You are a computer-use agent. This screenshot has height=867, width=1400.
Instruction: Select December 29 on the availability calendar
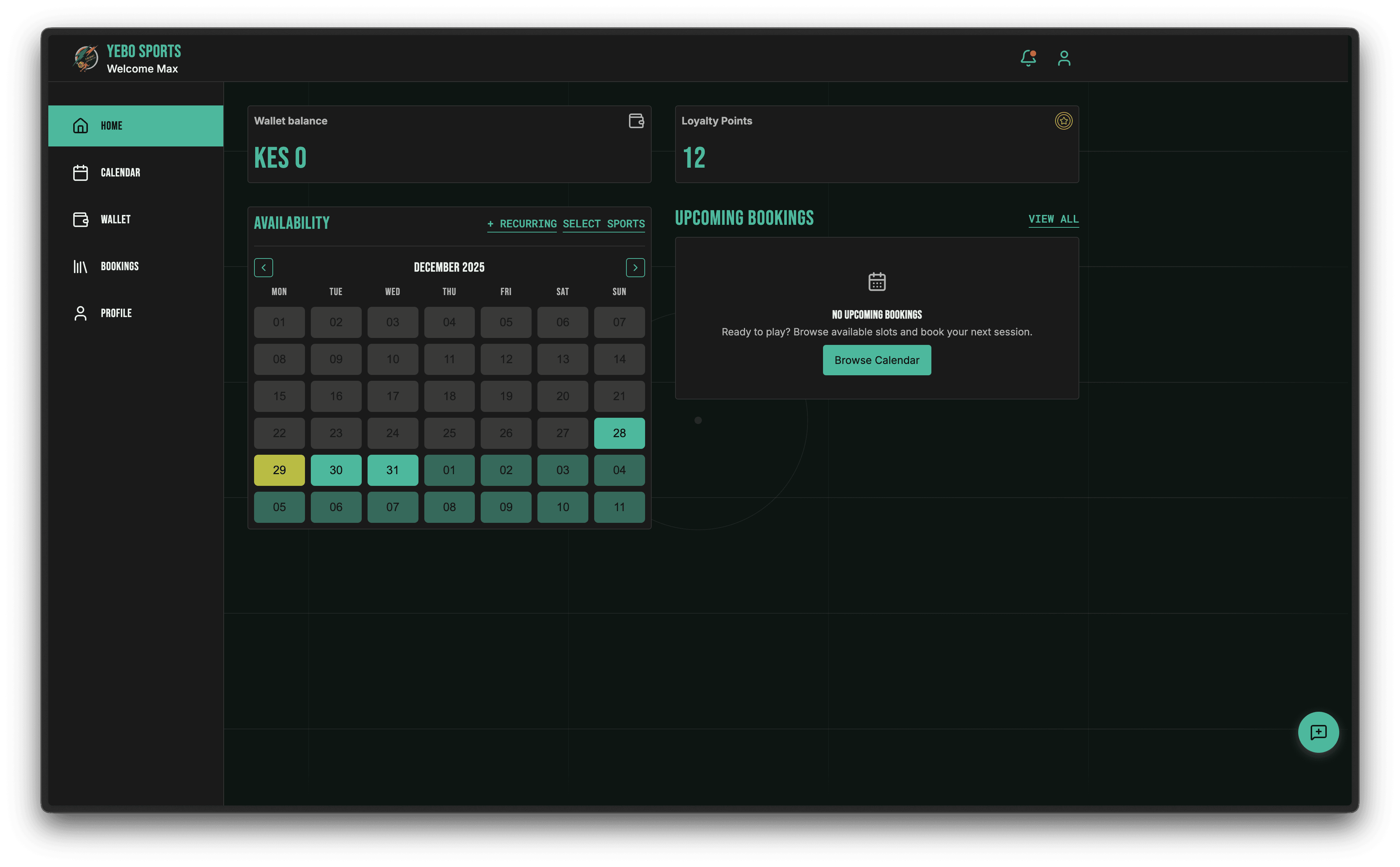279,470
